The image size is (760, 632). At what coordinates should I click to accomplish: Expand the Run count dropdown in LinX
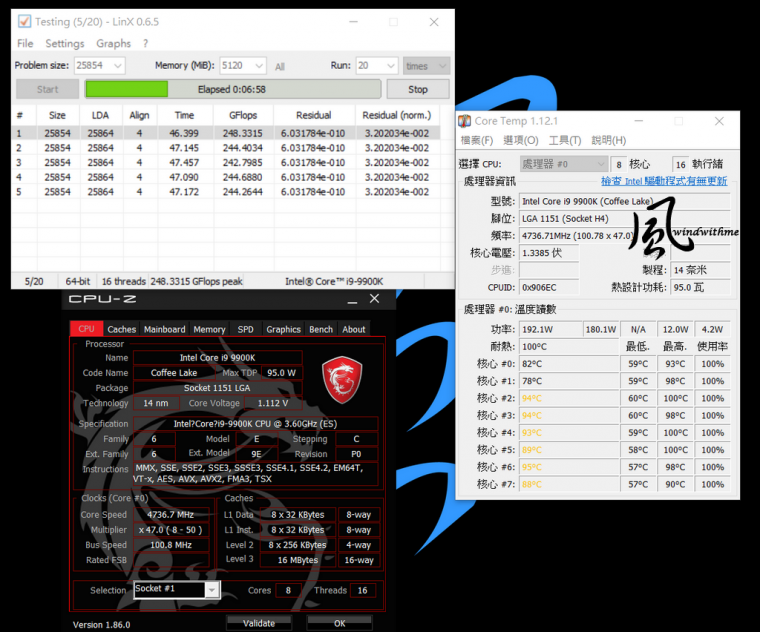point(391,65)
